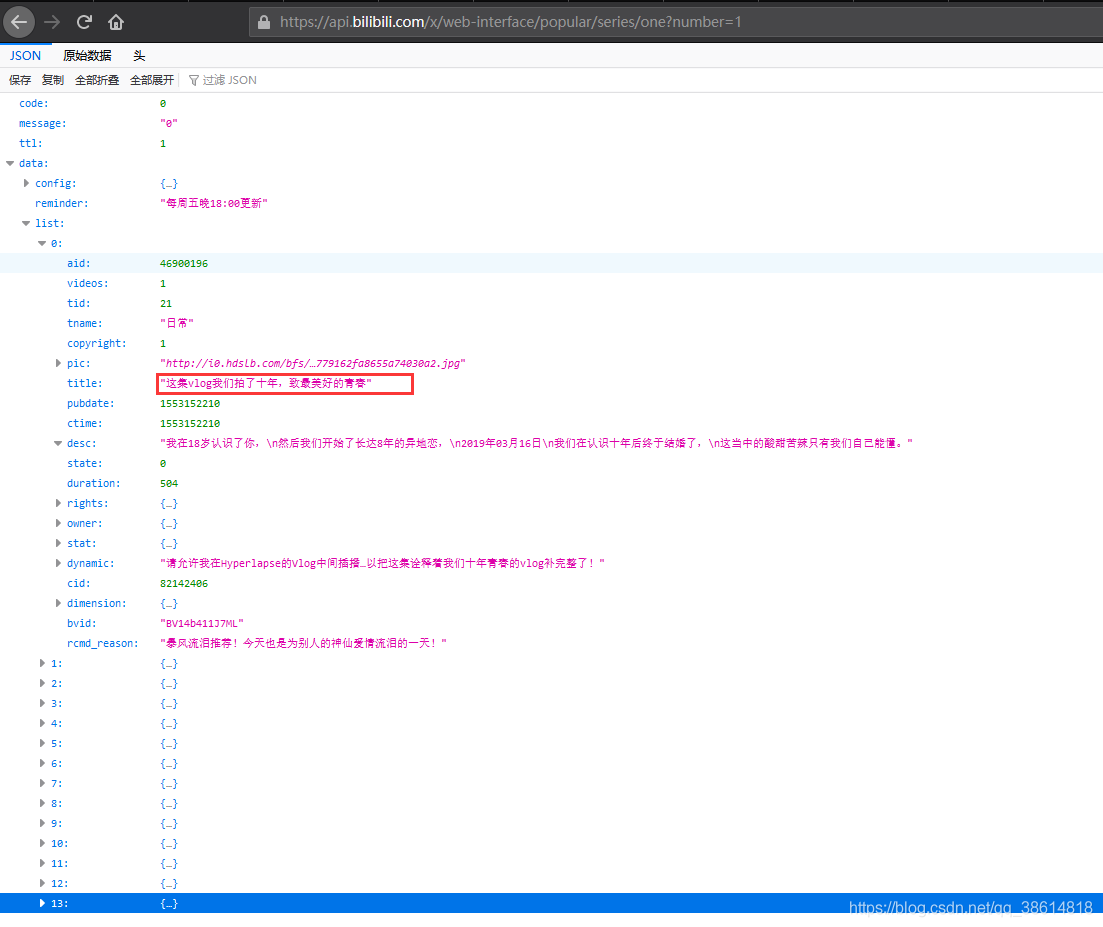
Task: Expand the config node
Action: click(27, 183)
